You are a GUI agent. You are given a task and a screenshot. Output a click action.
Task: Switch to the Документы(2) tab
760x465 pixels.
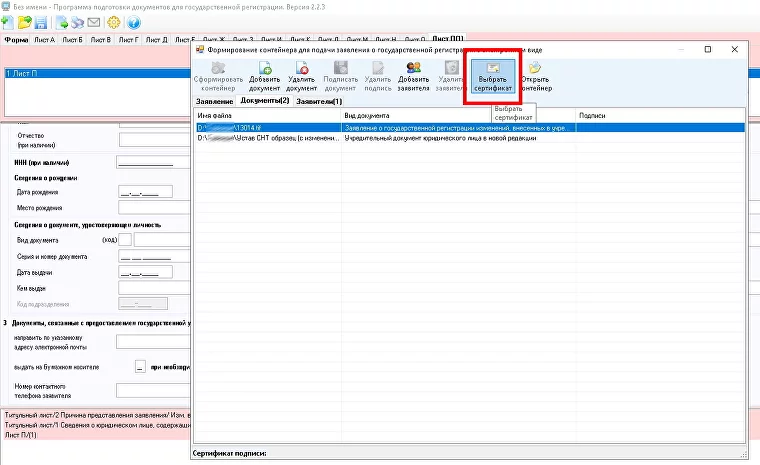tap(265, 100)
